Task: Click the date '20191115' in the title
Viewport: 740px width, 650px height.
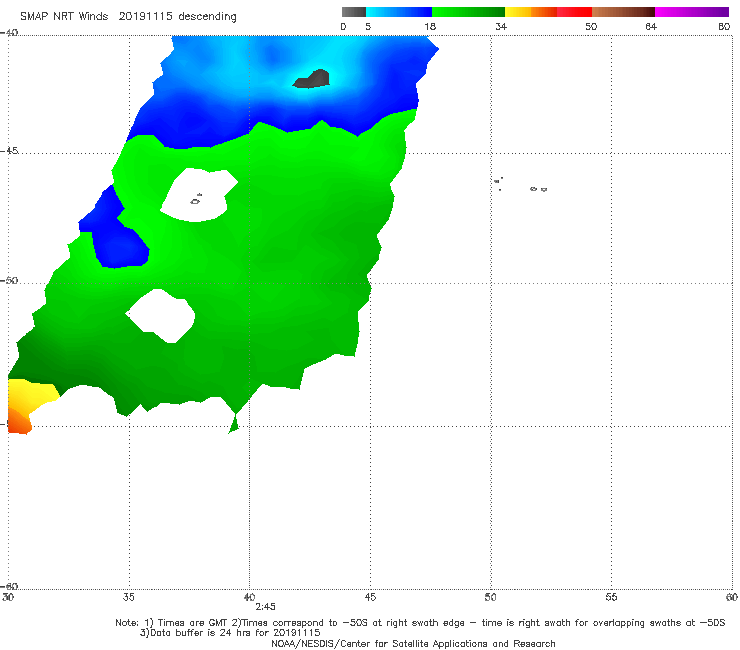Action: 145,16
